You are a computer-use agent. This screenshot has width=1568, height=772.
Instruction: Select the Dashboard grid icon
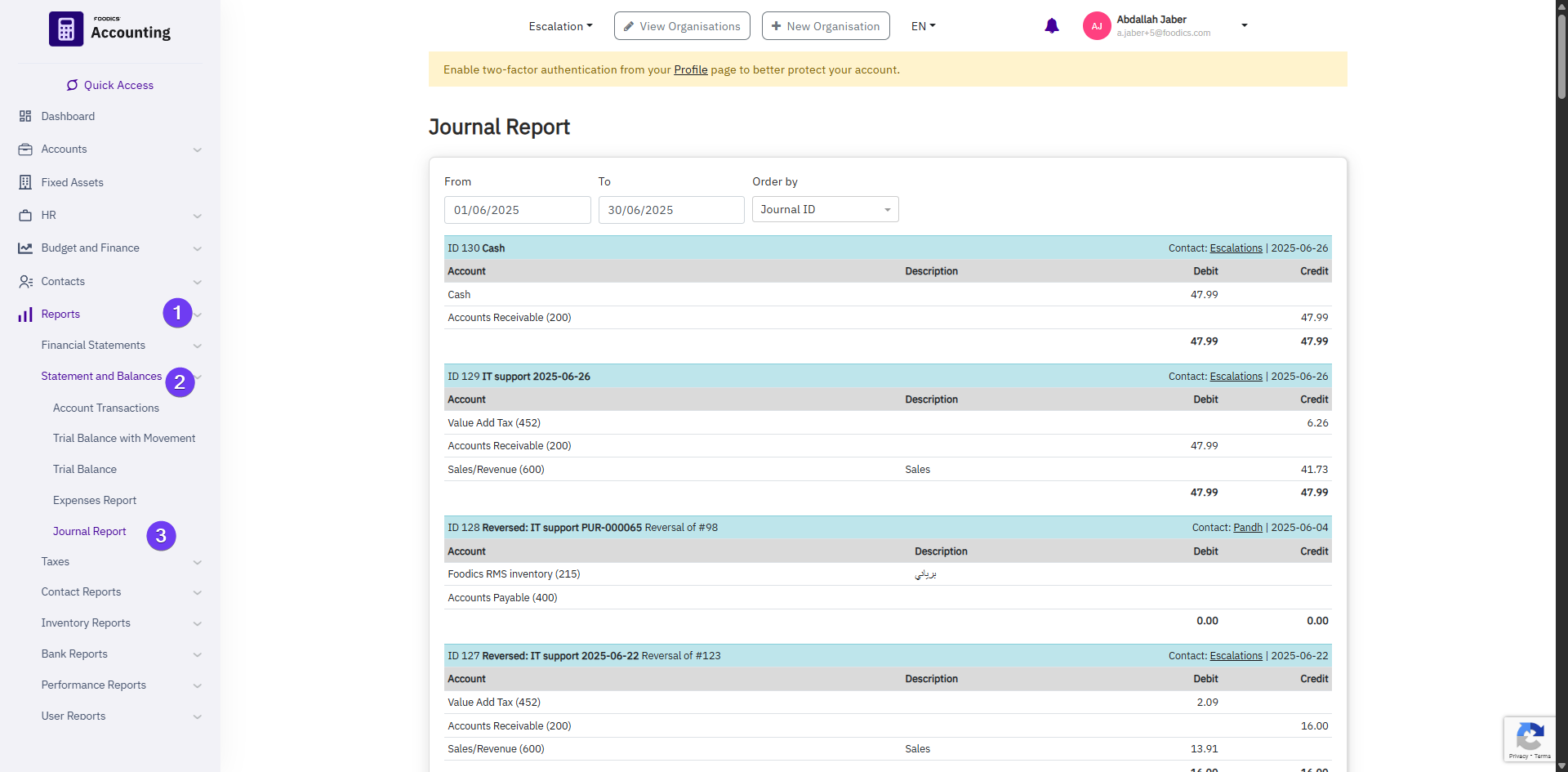tap(25, 116)
